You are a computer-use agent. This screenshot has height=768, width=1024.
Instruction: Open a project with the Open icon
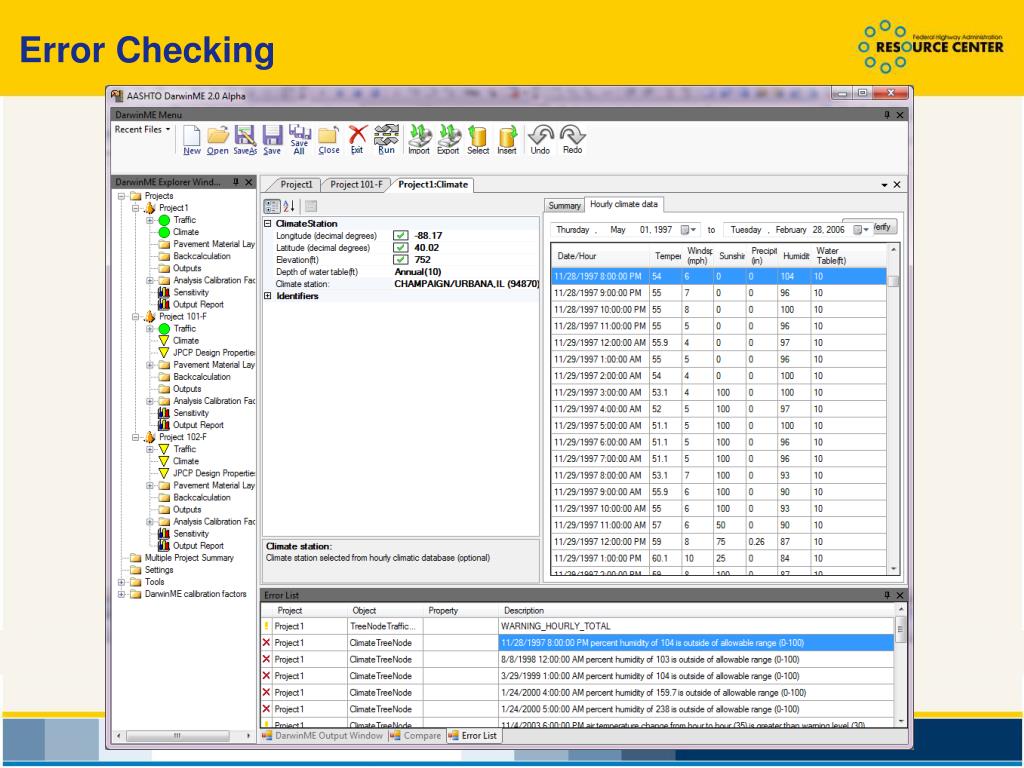pos(219,140)
